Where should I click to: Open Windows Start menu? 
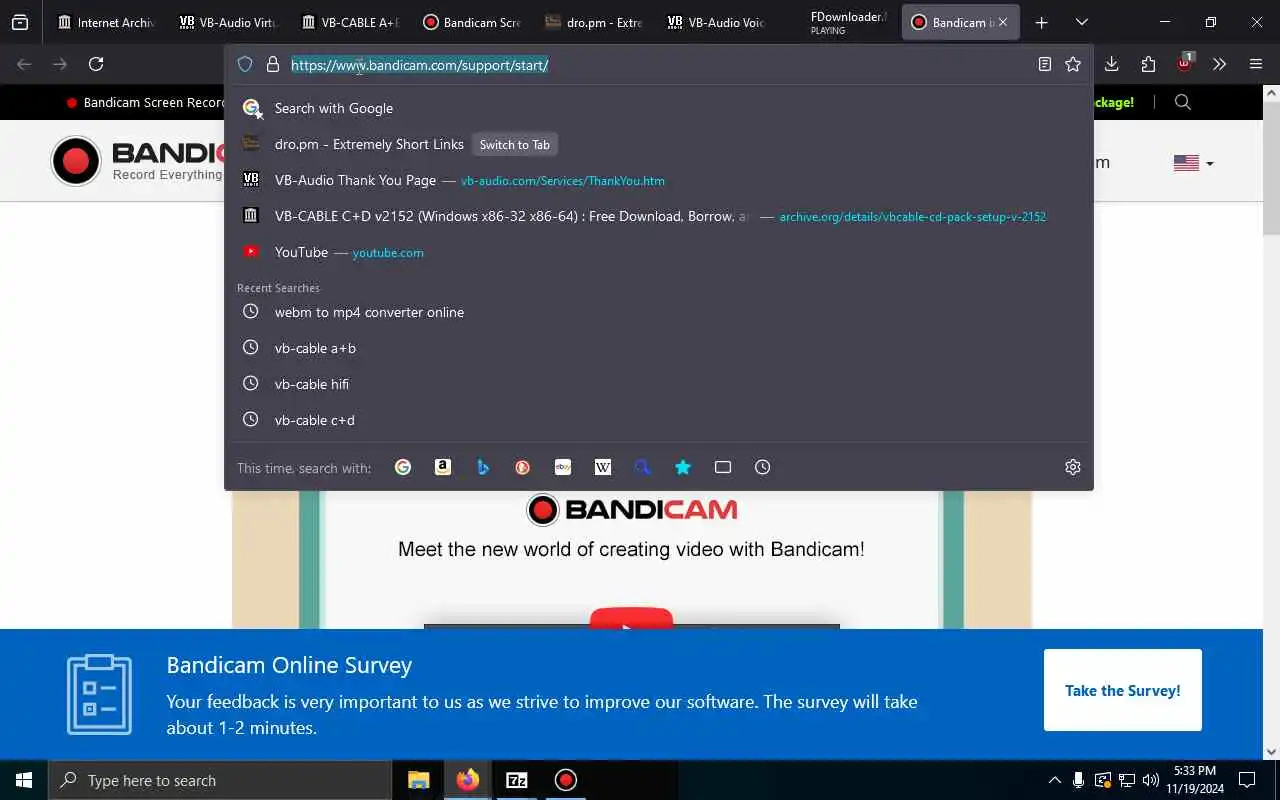pos(24,780)
